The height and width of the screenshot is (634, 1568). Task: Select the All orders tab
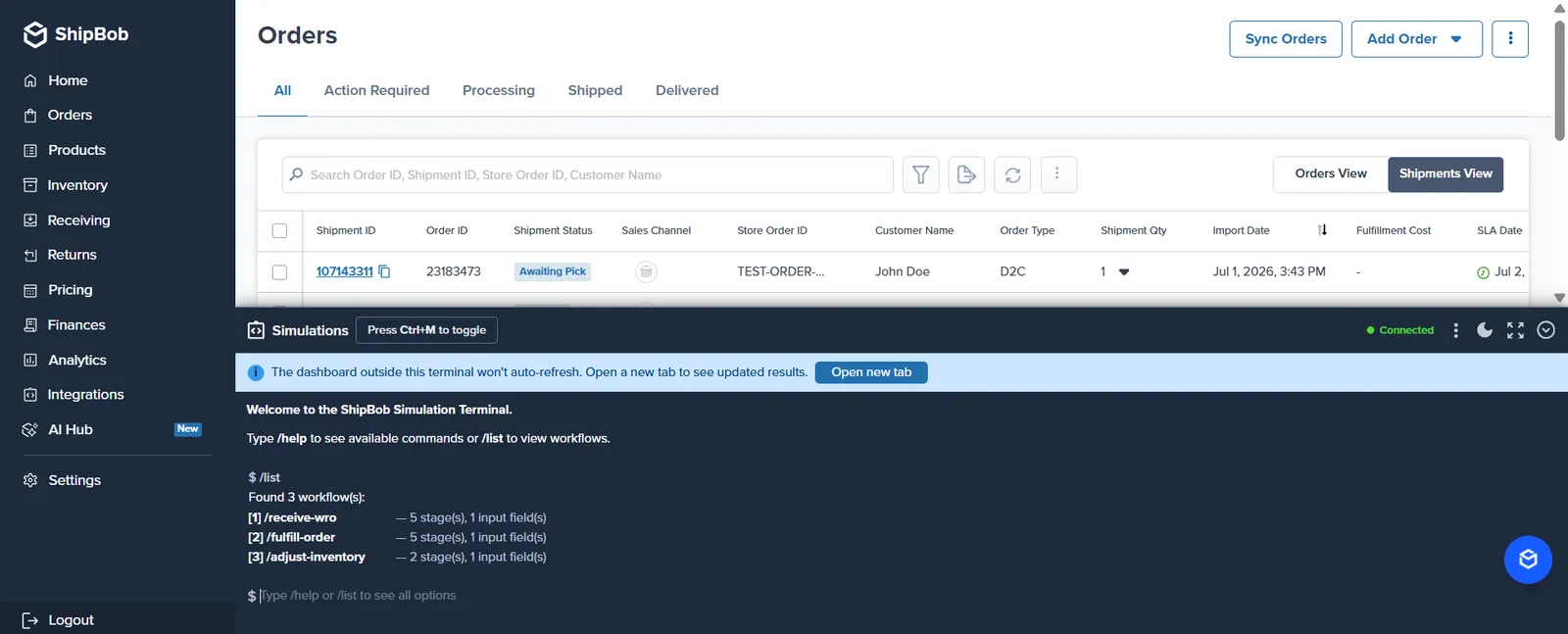coord(282,90)
